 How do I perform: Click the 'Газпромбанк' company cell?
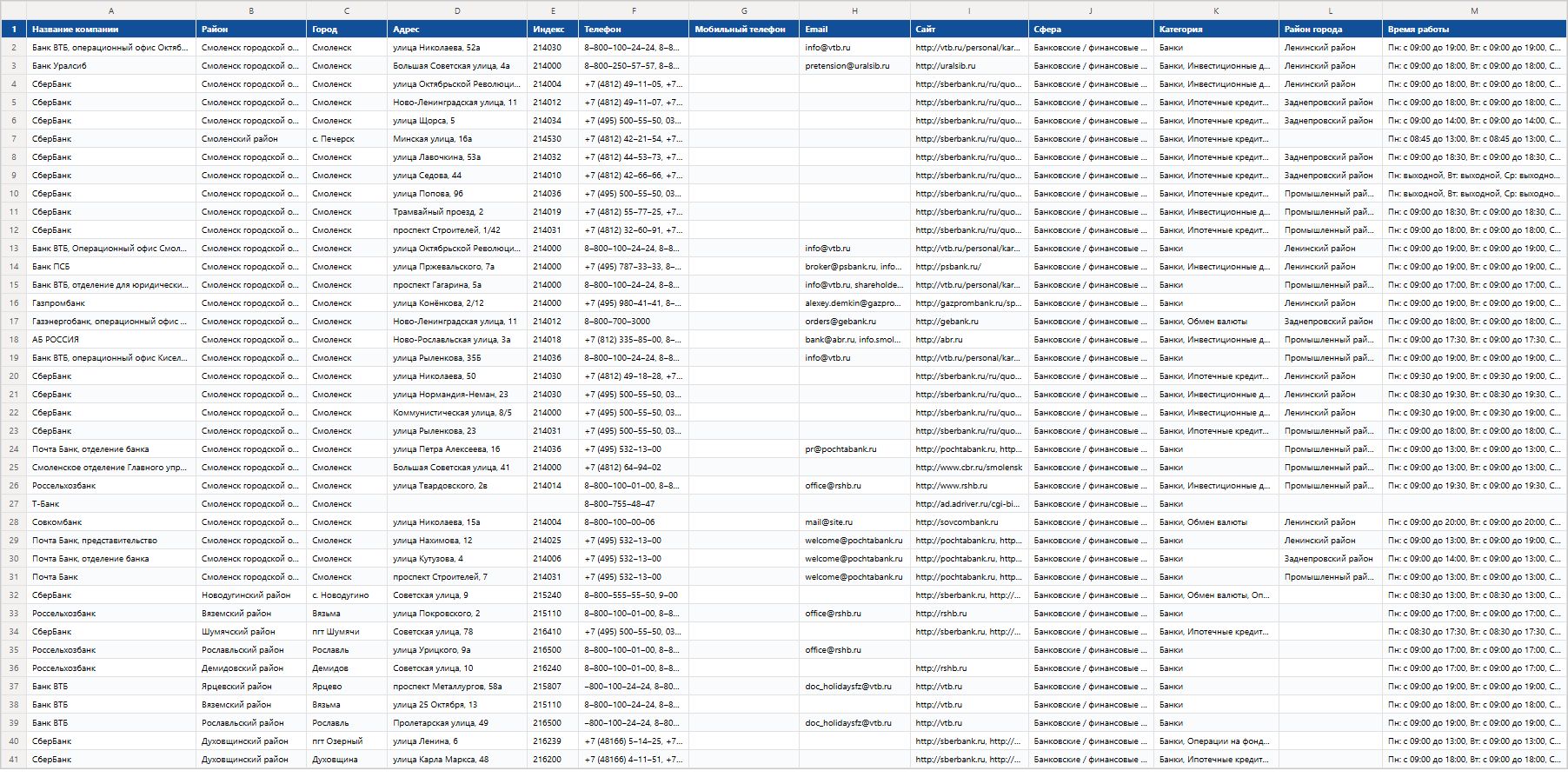coord(111,303)
